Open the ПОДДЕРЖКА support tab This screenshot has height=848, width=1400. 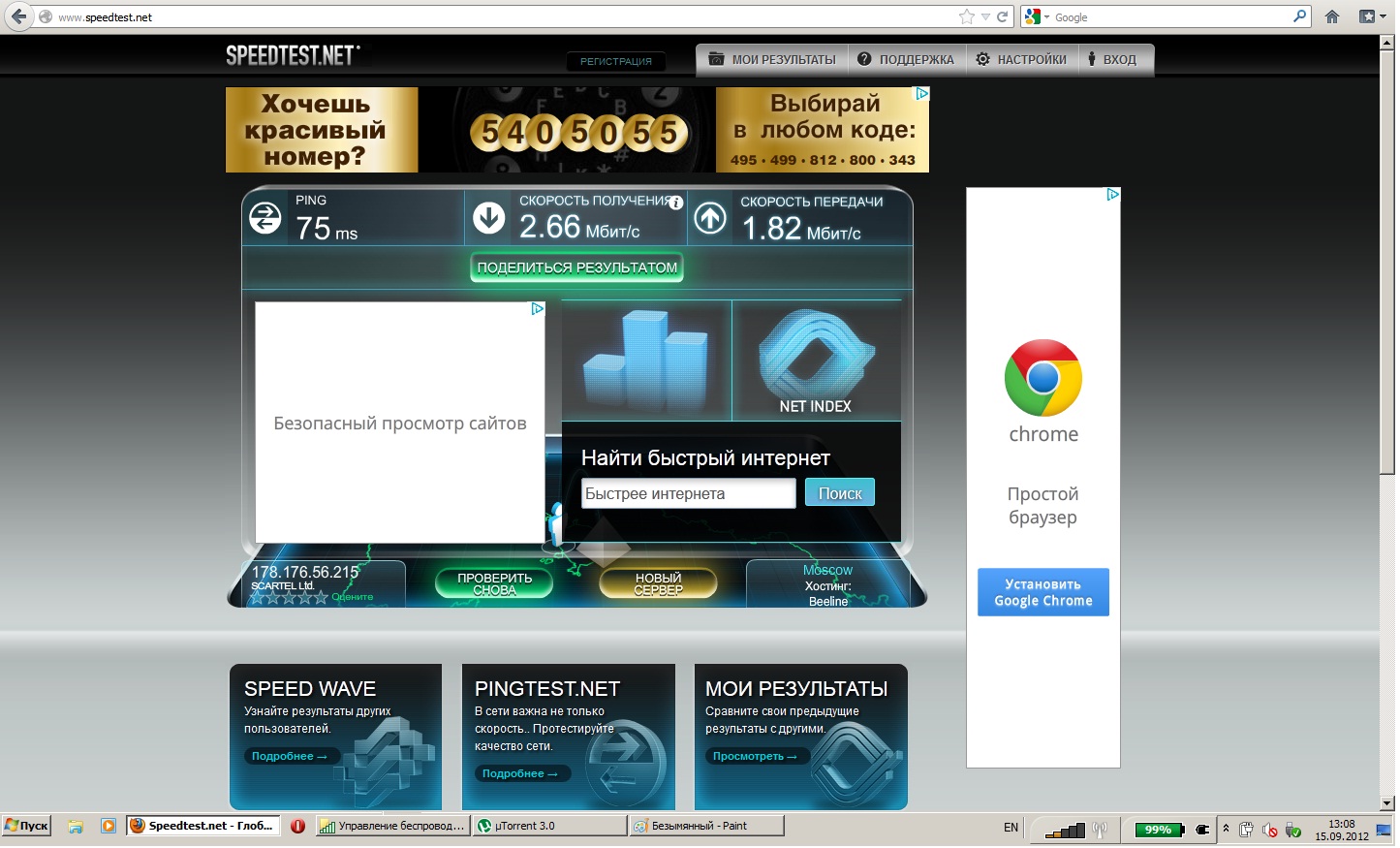[x=906, y=59]
